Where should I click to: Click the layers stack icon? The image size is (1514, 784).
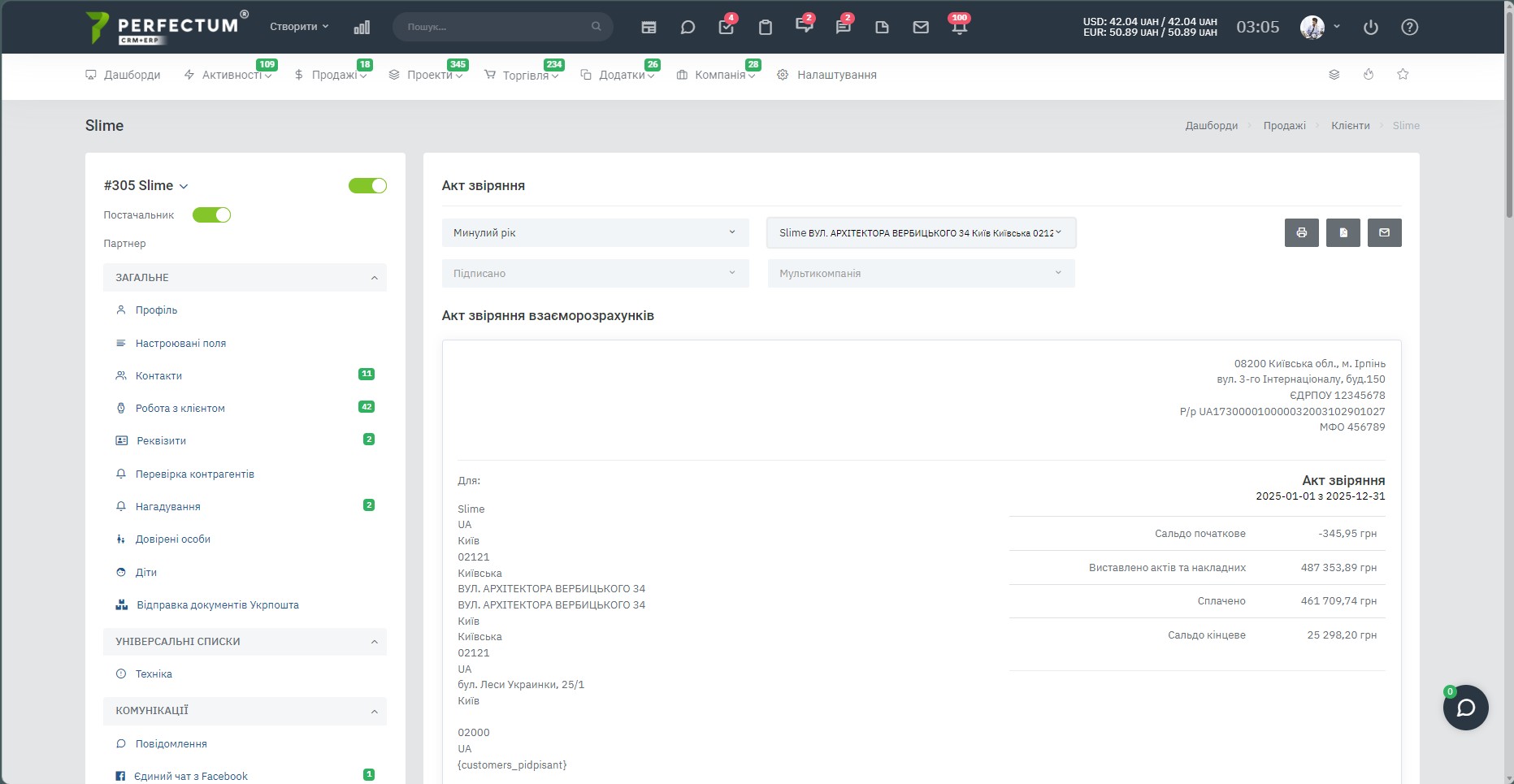[1334, 74]
